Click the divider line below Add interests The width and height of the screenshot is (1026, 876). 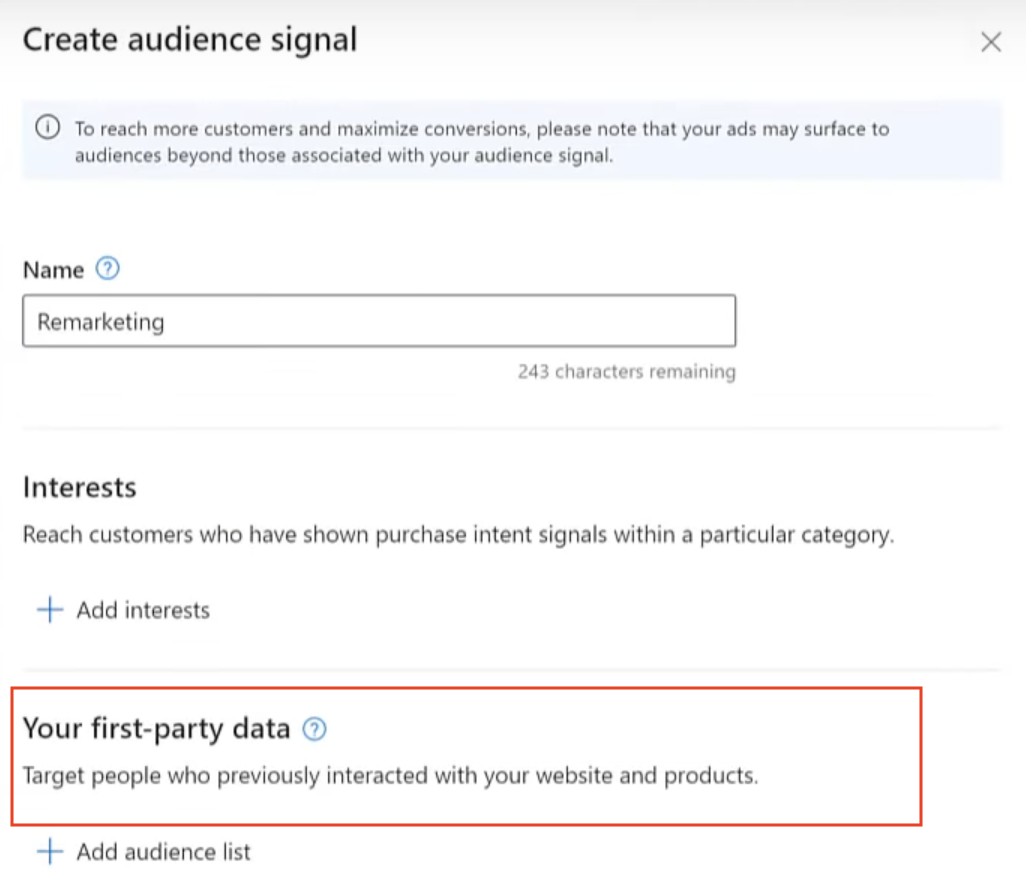click(x=512, y=669)
